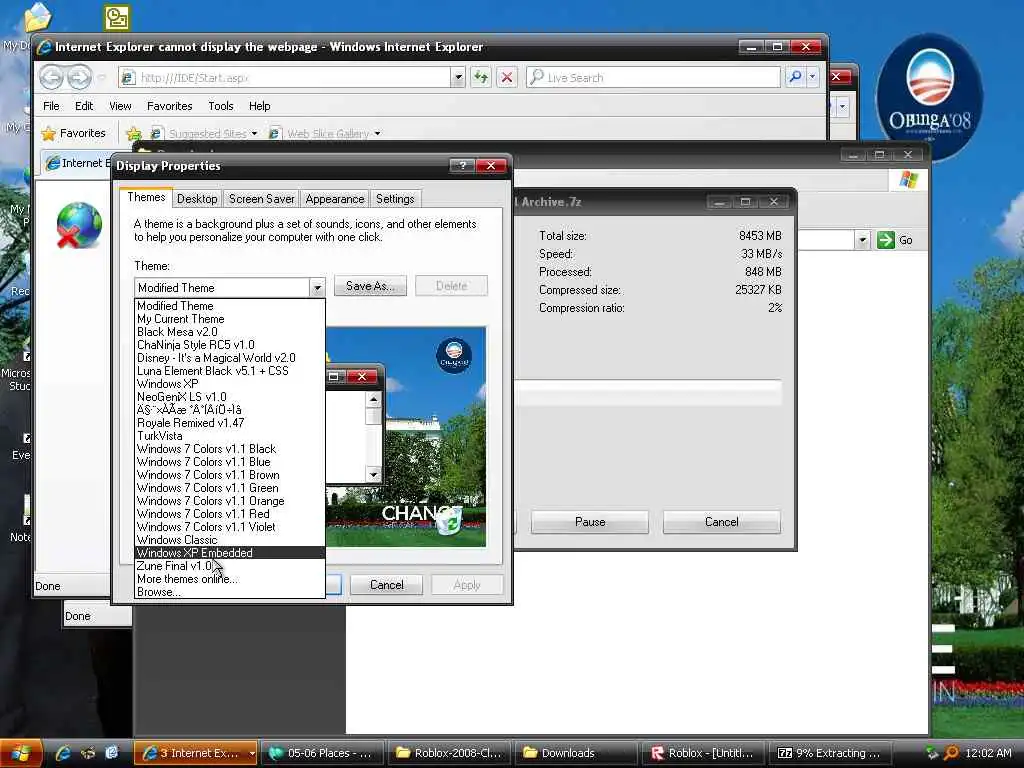
Task: Open the File menu in Internet Explorer
Action: (51, 106)
